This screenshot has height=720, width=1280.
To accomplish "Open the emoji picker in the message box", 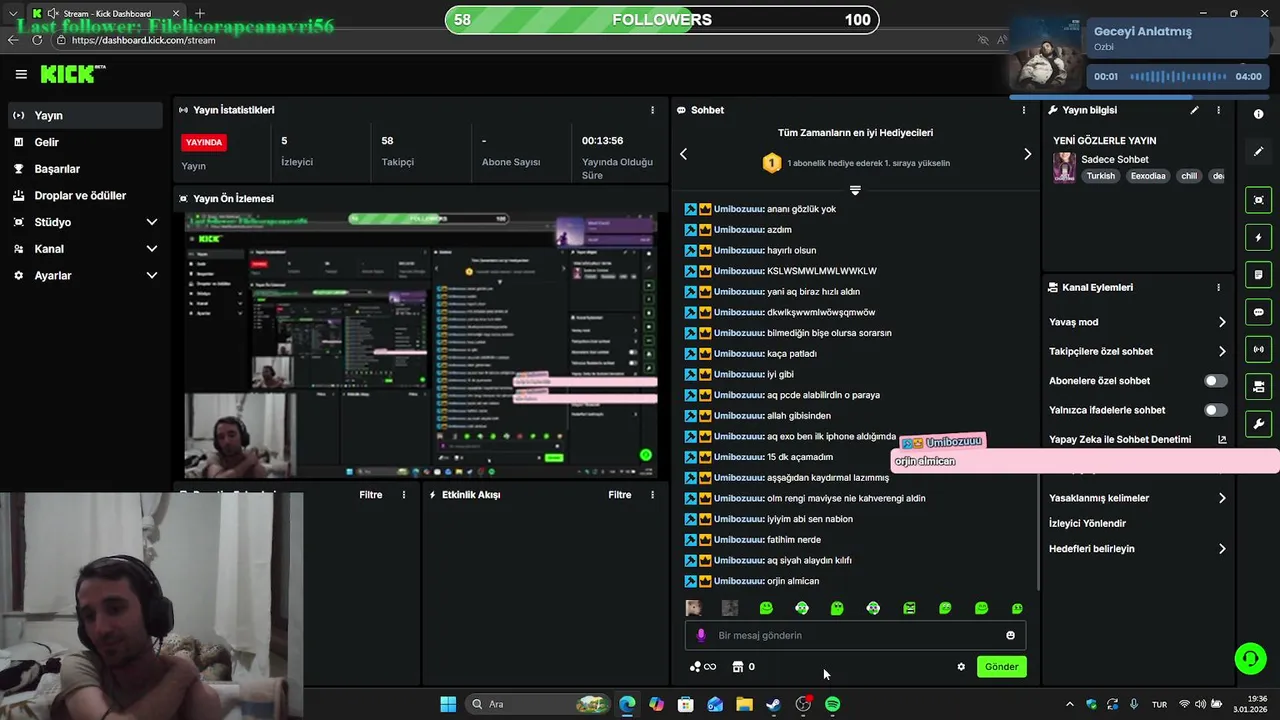I will click(x=1010, y=635).
